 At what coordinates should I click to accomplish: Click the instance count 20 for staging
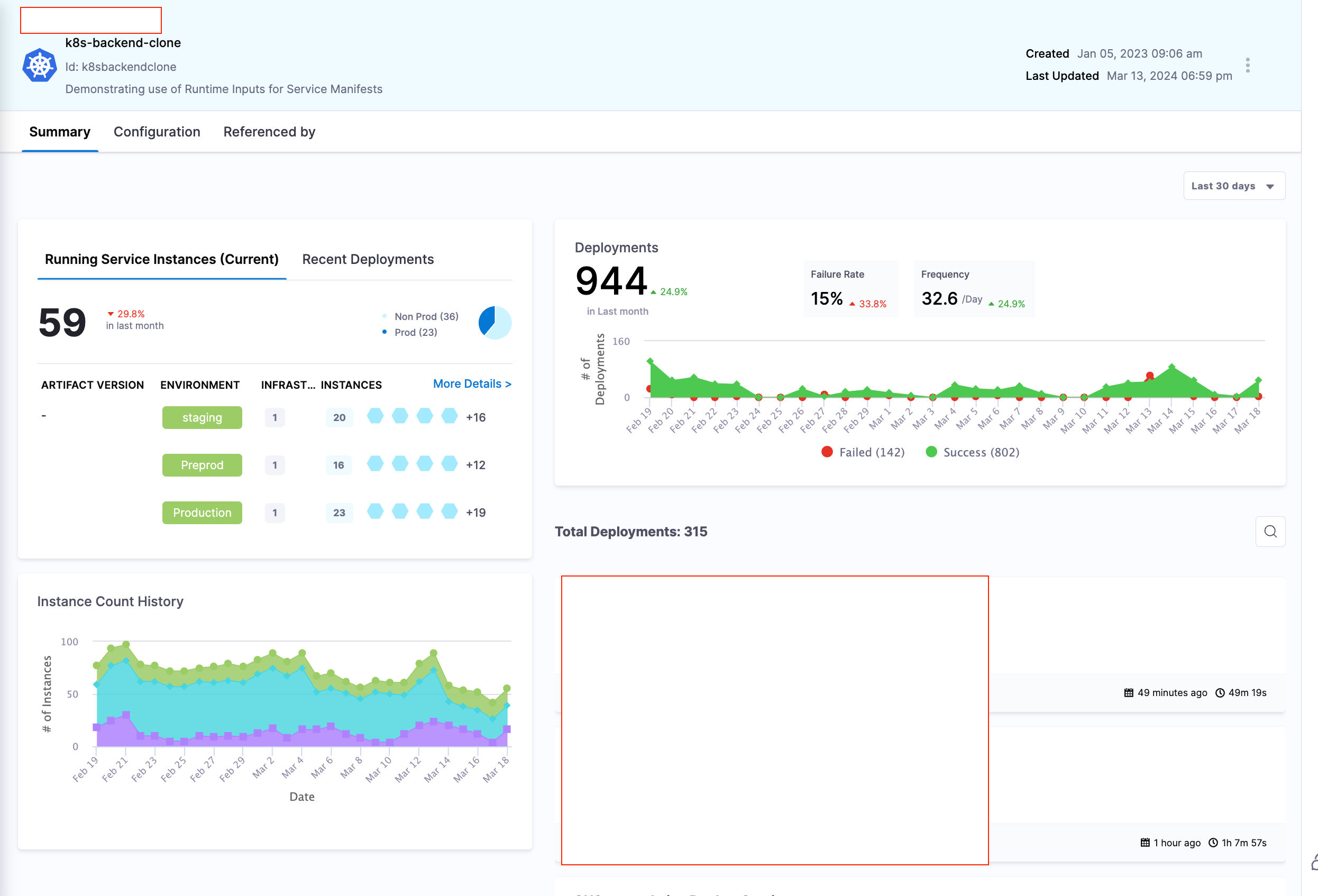click(x=339, y=417)
